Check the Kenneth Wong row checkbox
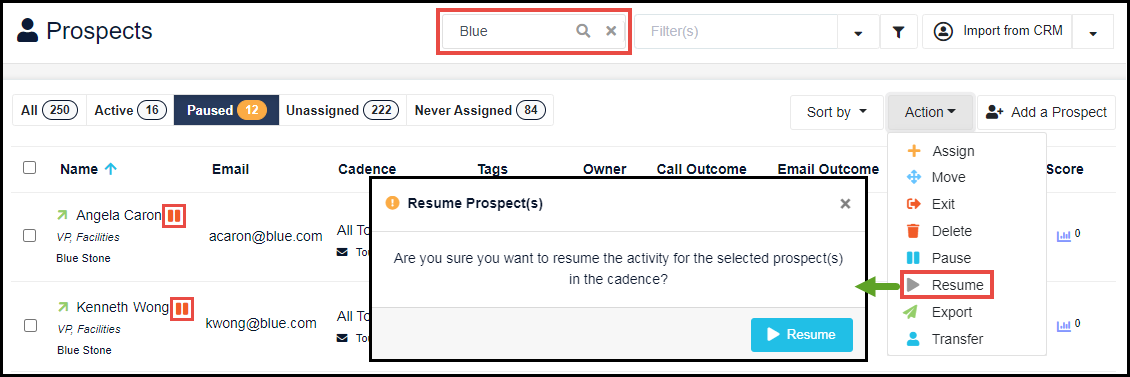 pyautogui.click(x=30, y=325)
